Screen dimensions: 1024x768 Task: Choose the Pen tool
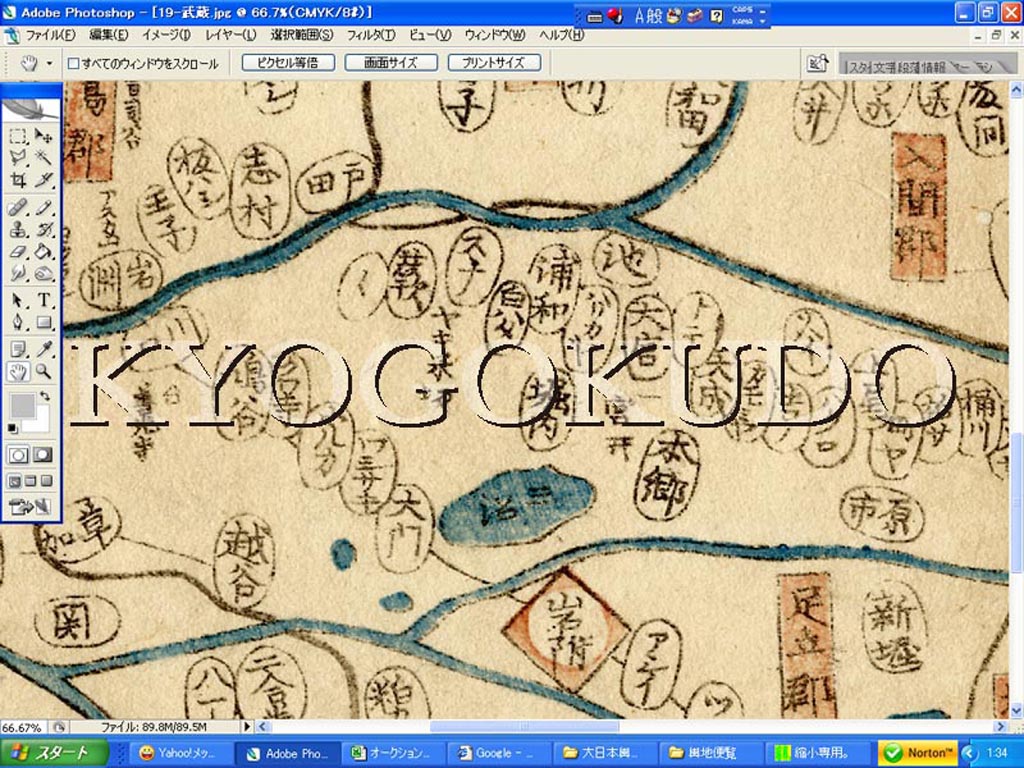tap(18, 322)
